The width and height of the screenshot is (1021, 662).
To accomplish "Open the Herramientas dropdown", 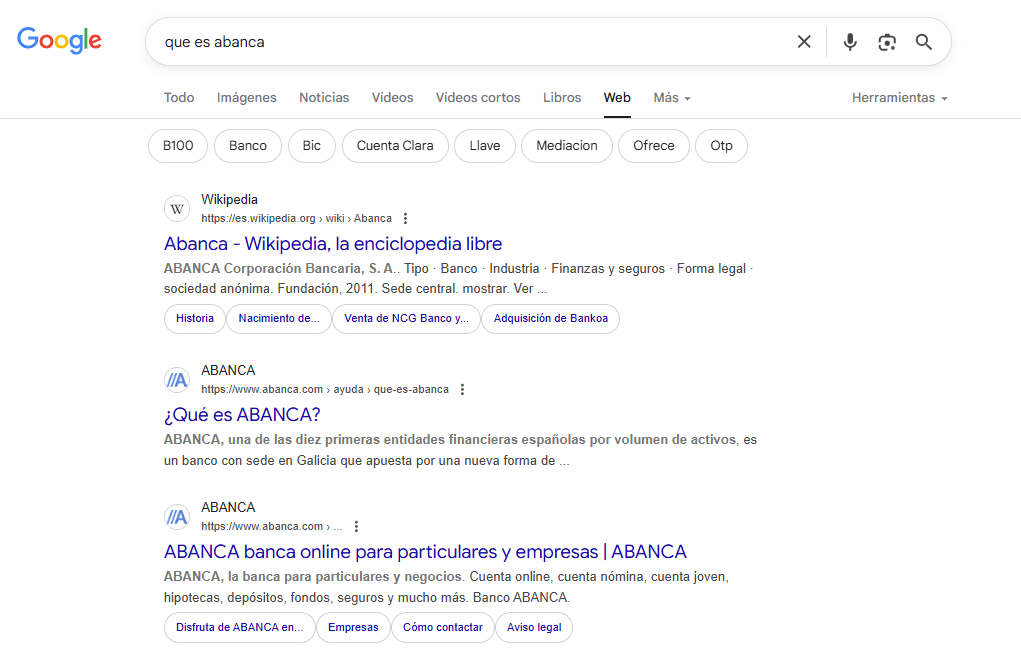I will click(899, 98).
